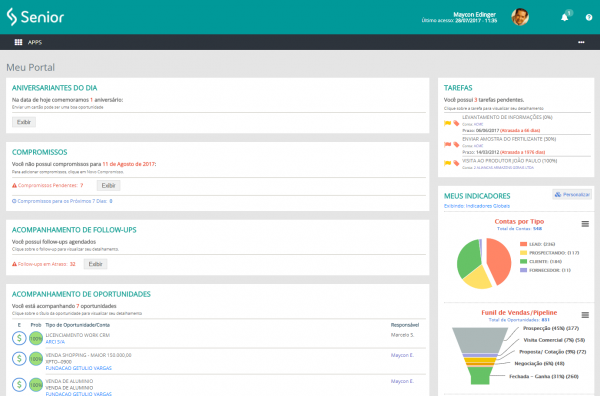Click the clock icon beside Próximos 7 Dias
Image resolution: width=600 pixels, height=396 pixels.
pos(14,201)
